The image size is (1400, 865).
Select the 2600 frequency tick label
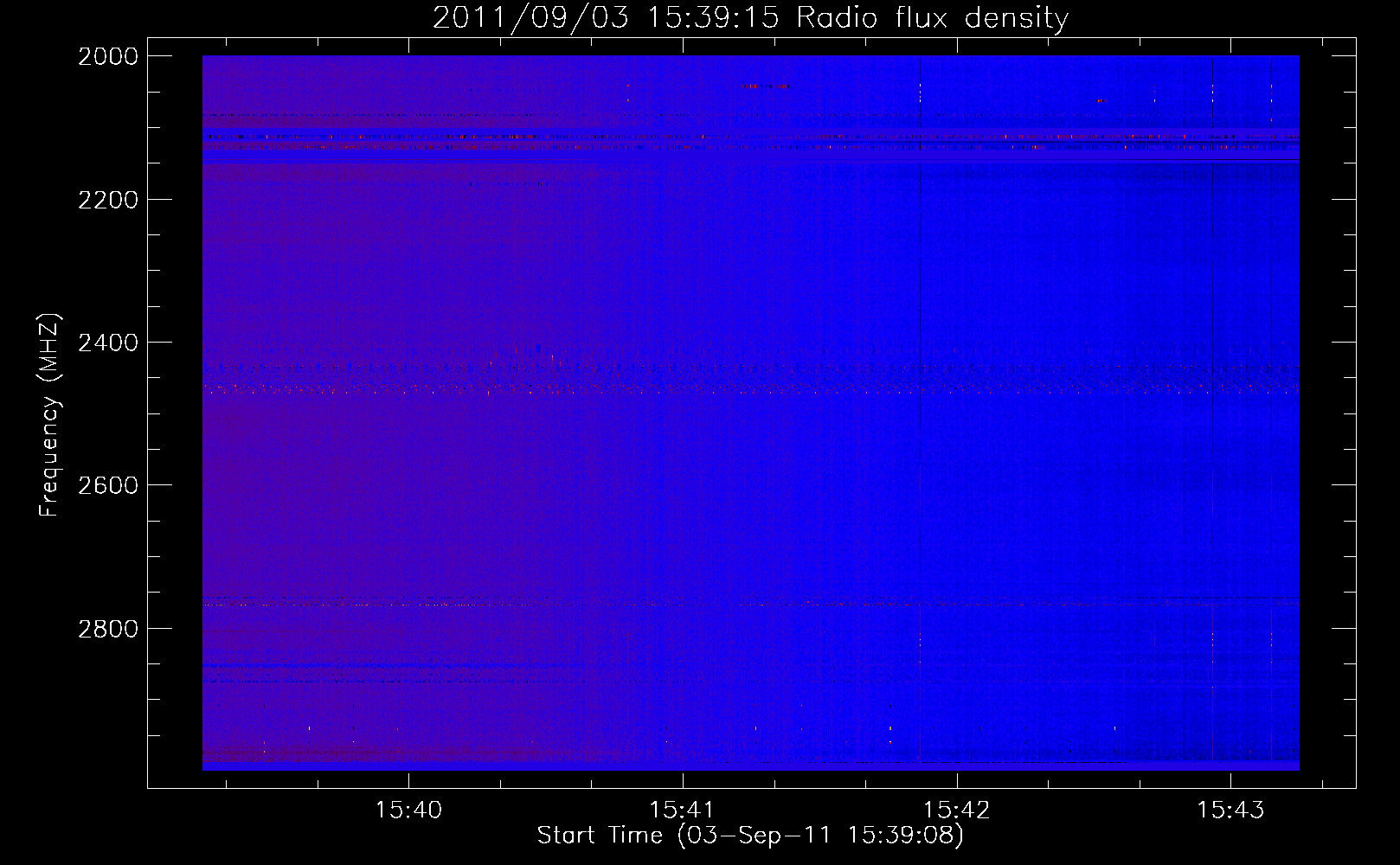tap(108, 485)
